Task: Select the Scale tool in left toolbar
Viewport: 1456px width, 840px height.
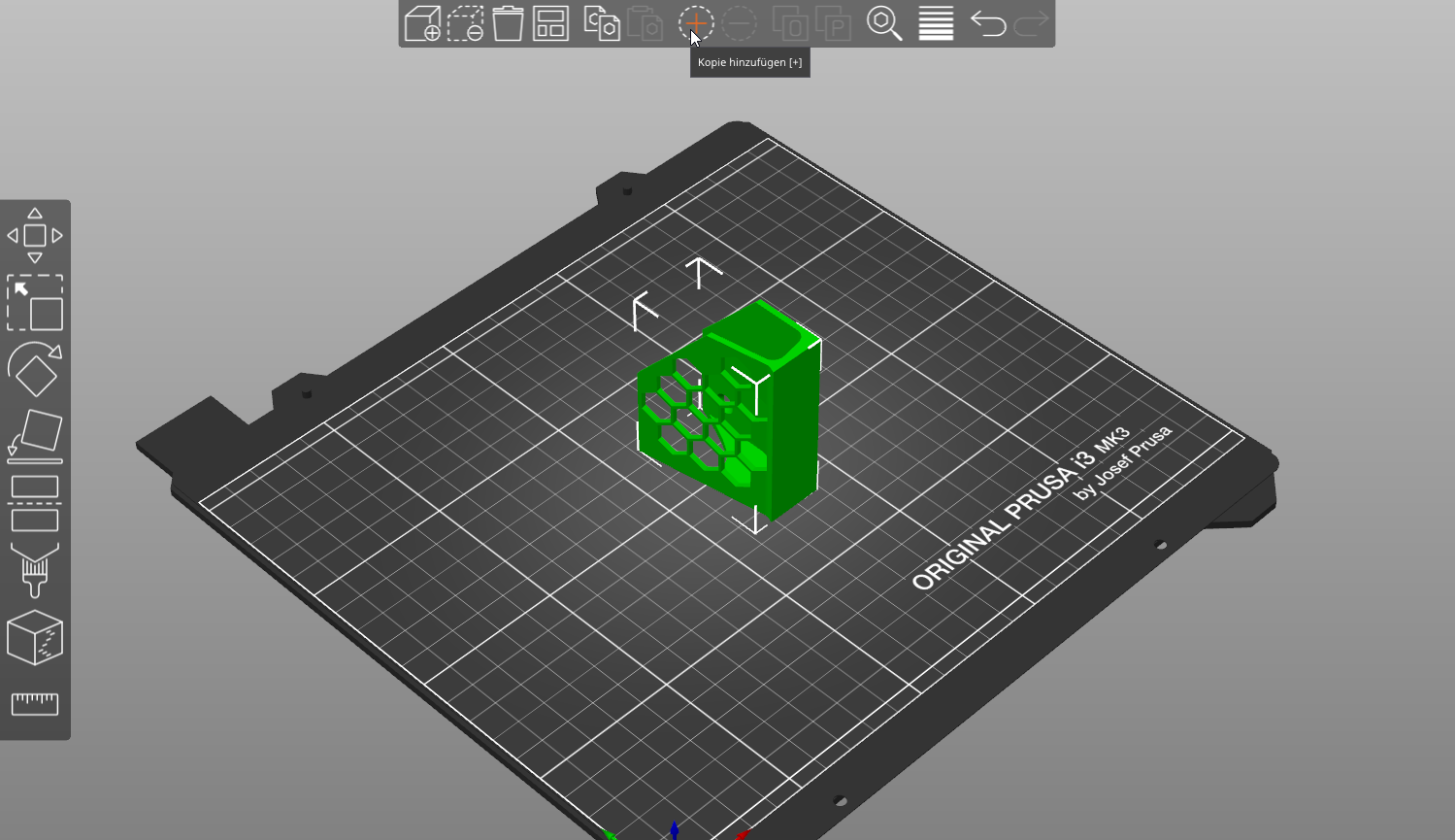Action: tap(35, 303)
